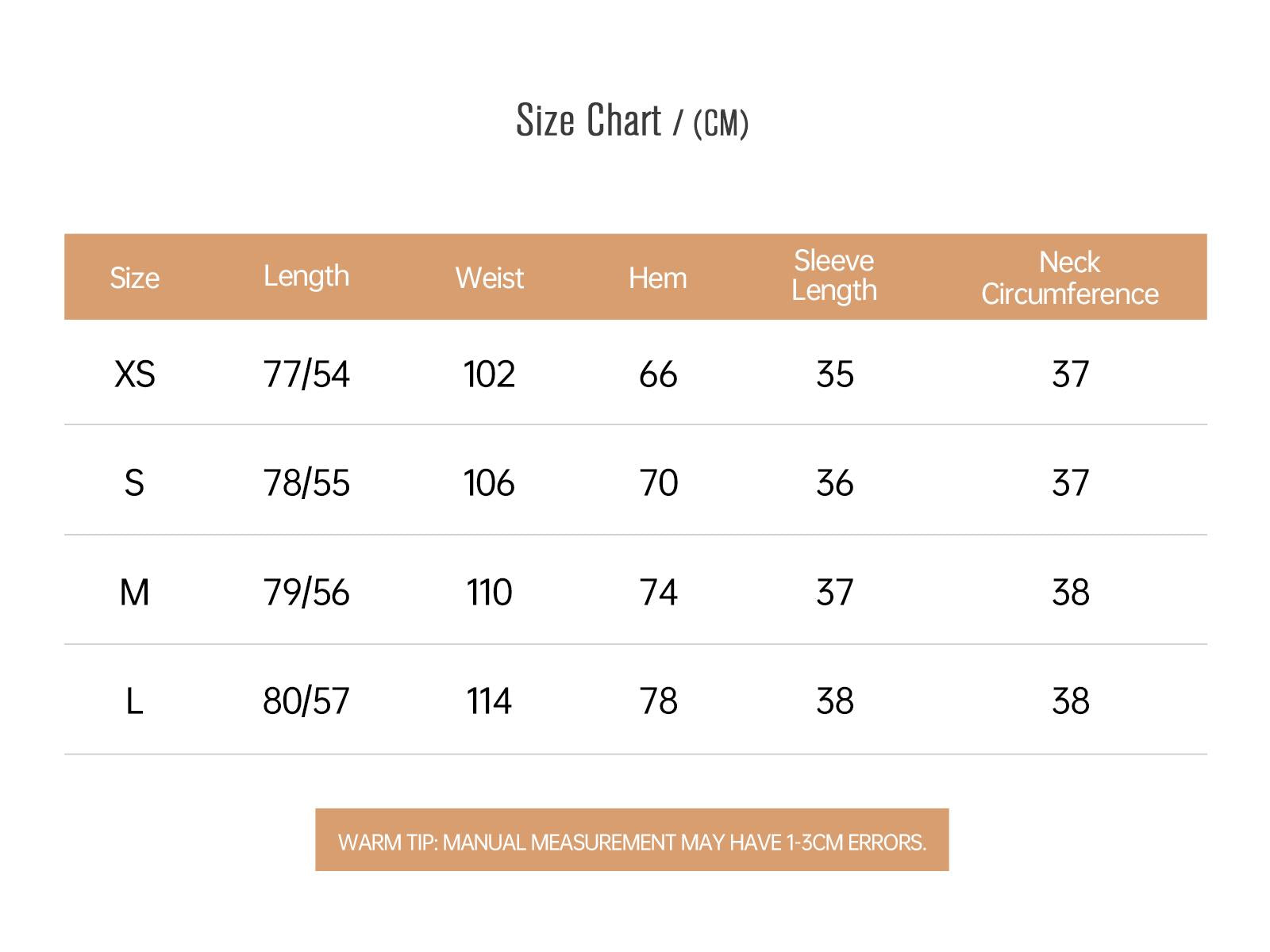Click the L size row label
1270x952 pixels.
pyautogui.click(x=134, y=701)
